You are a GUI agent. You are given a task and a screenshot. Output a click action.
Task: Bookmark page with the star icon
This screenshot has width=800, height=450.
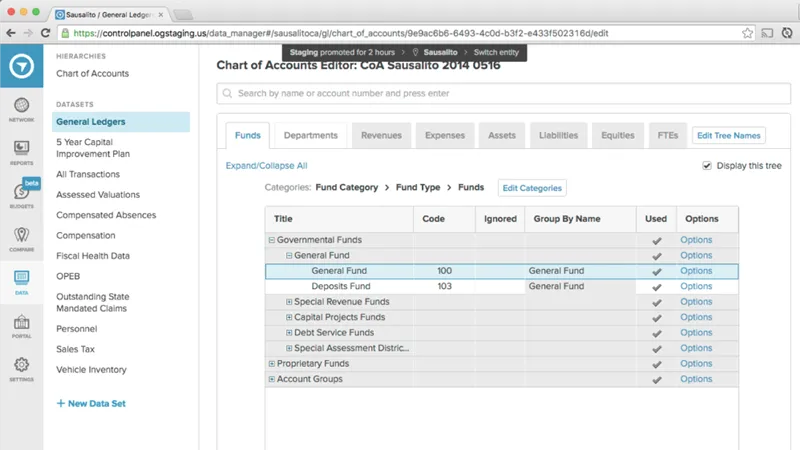coord(747,33)
